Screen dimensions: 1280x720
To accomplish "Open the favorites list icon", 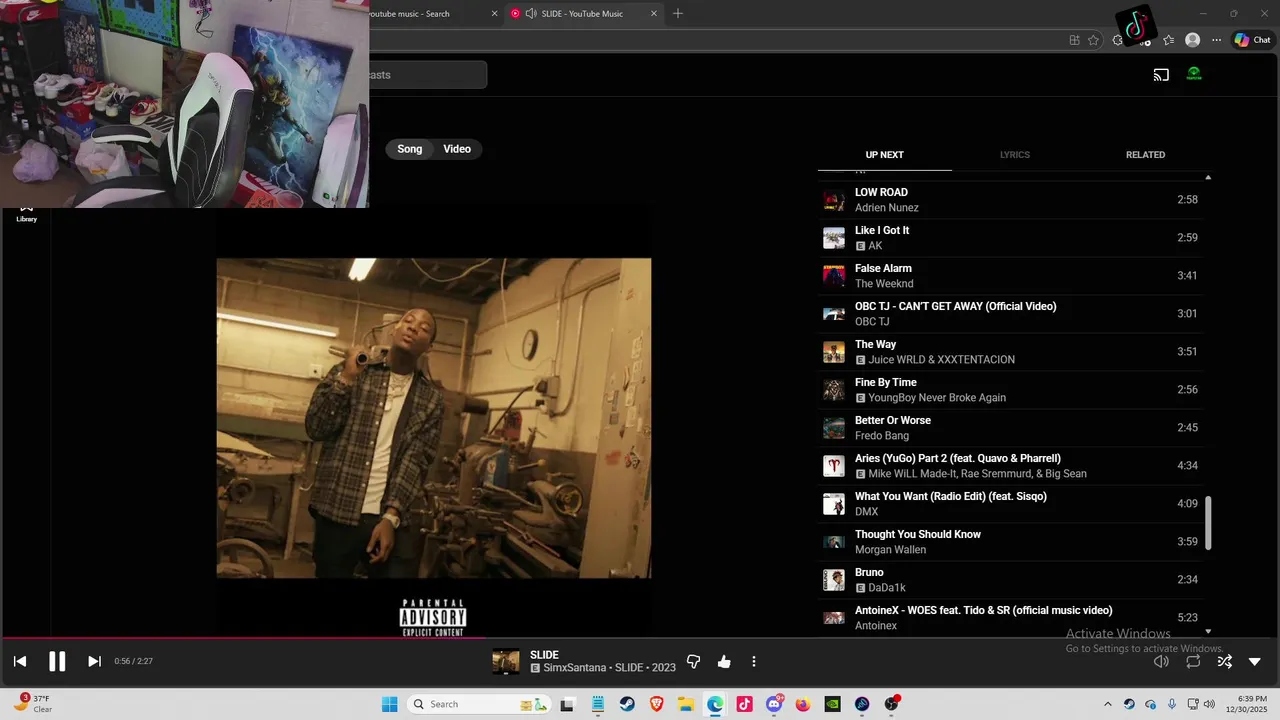I will coord(1169,40).
